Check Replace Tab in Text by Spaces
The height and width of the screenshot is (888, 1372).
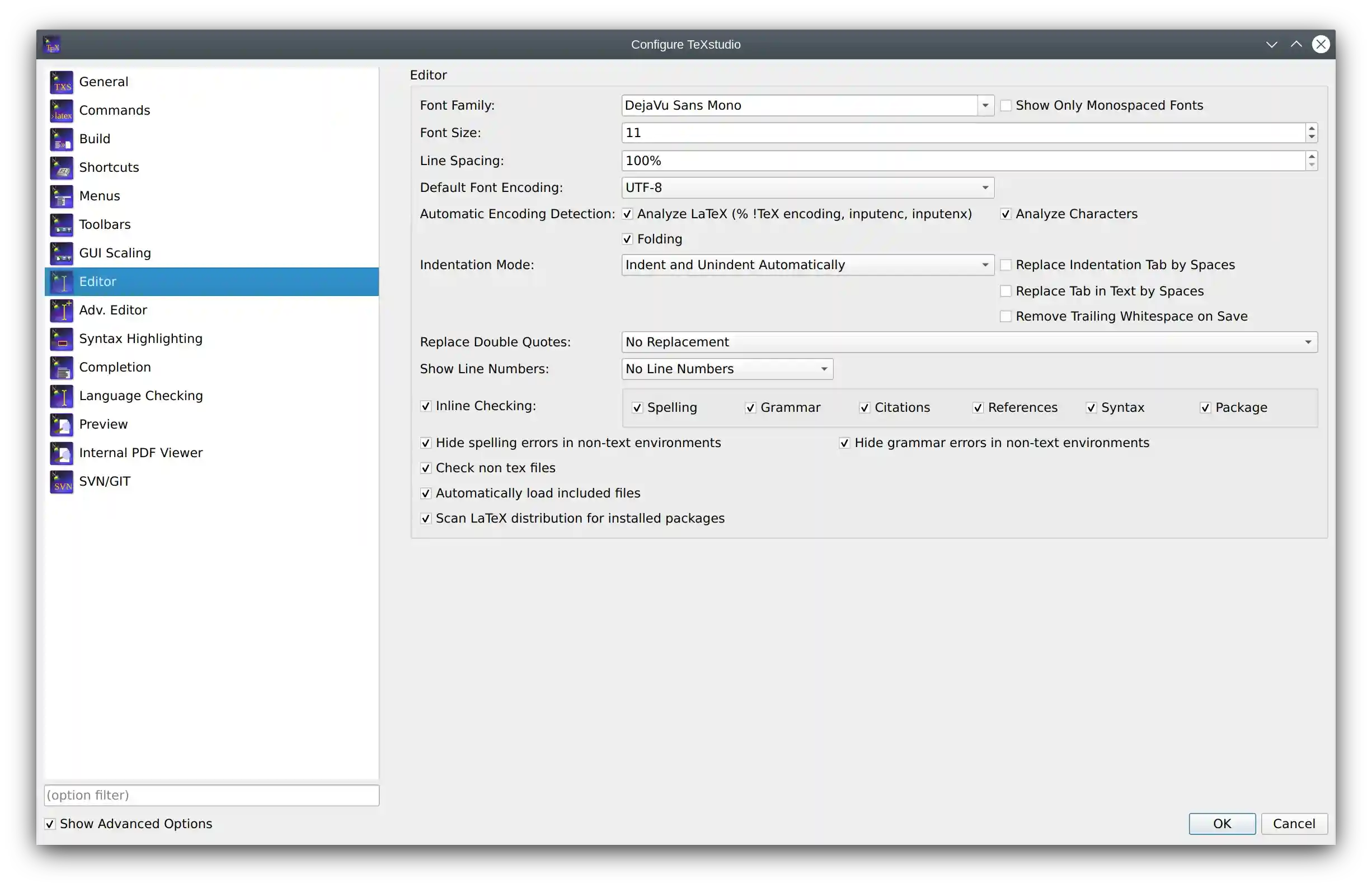pos(1005,292)
